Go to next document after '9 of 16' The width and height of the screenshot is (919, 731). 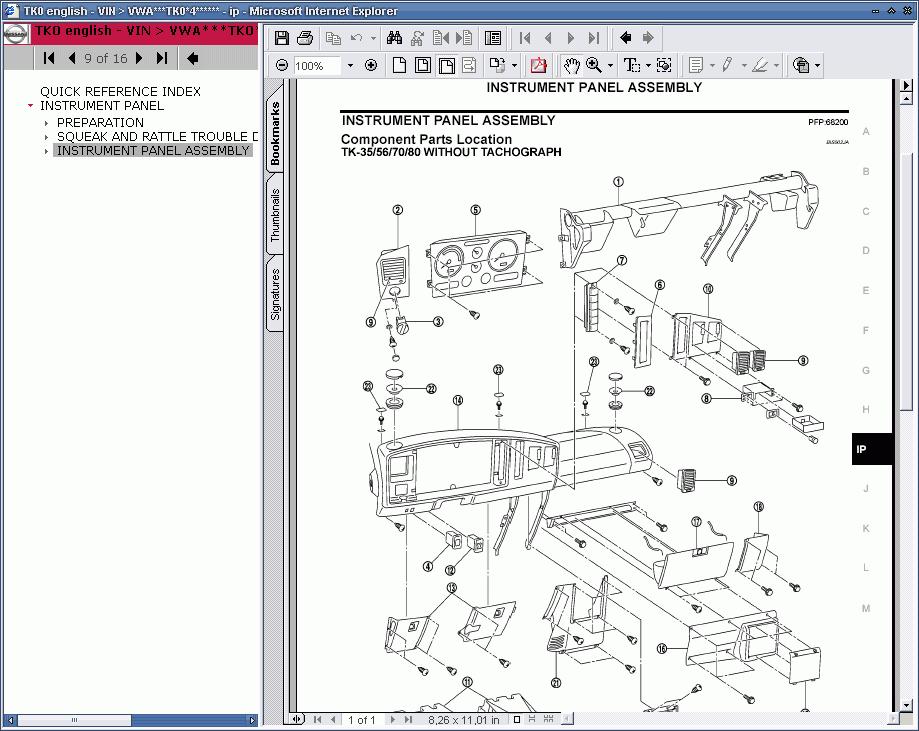click(x=139, y=57)
